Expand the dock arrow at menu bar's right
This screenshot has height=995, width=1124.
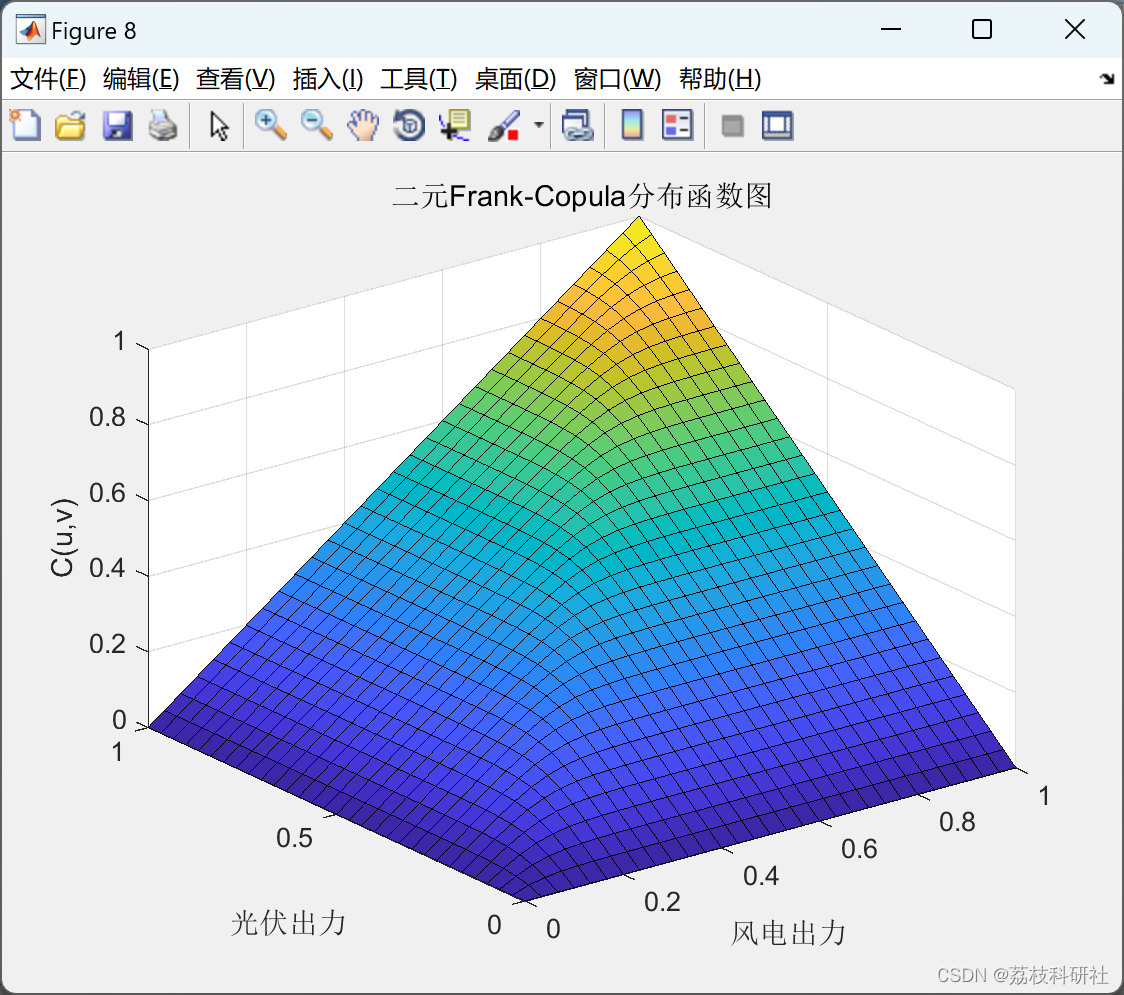1107,79
